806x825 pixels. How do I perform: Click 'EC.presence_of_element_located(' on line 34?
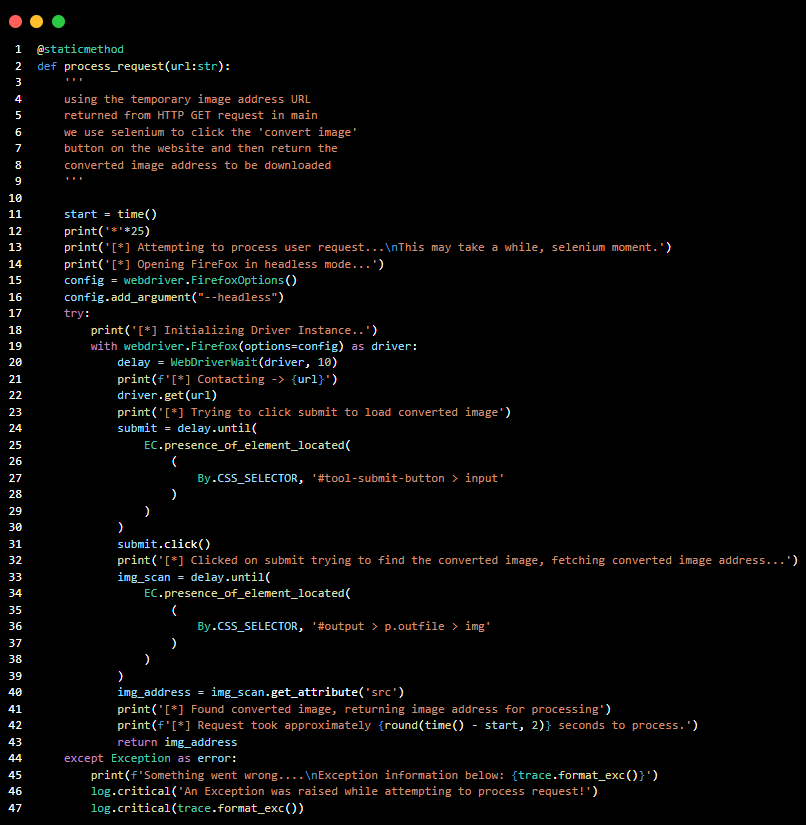coord(247,593)
